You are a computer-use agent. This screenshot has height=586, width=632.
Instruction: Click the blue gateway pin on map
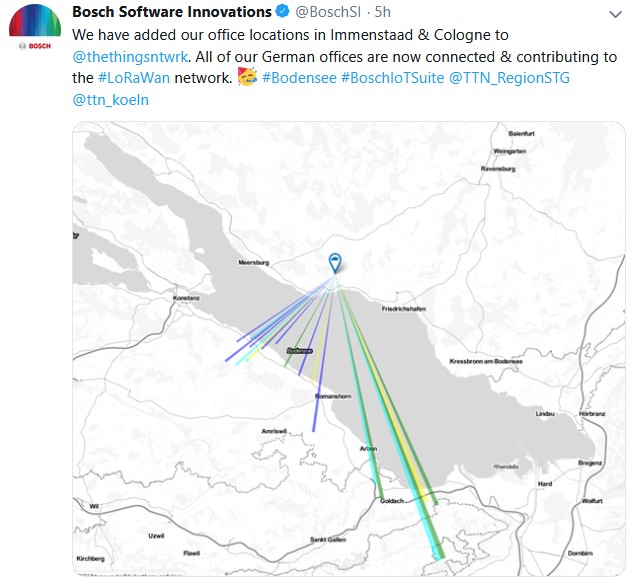click(x=335, y=264)
